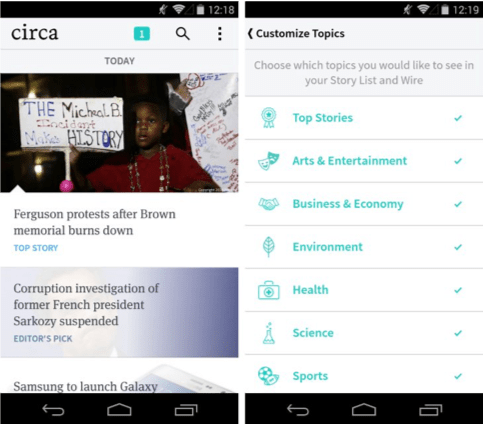Image resolution: width=483 pixels, height=424 pixels.
Task: Select the TODAY section header
Action: point(119,61)
